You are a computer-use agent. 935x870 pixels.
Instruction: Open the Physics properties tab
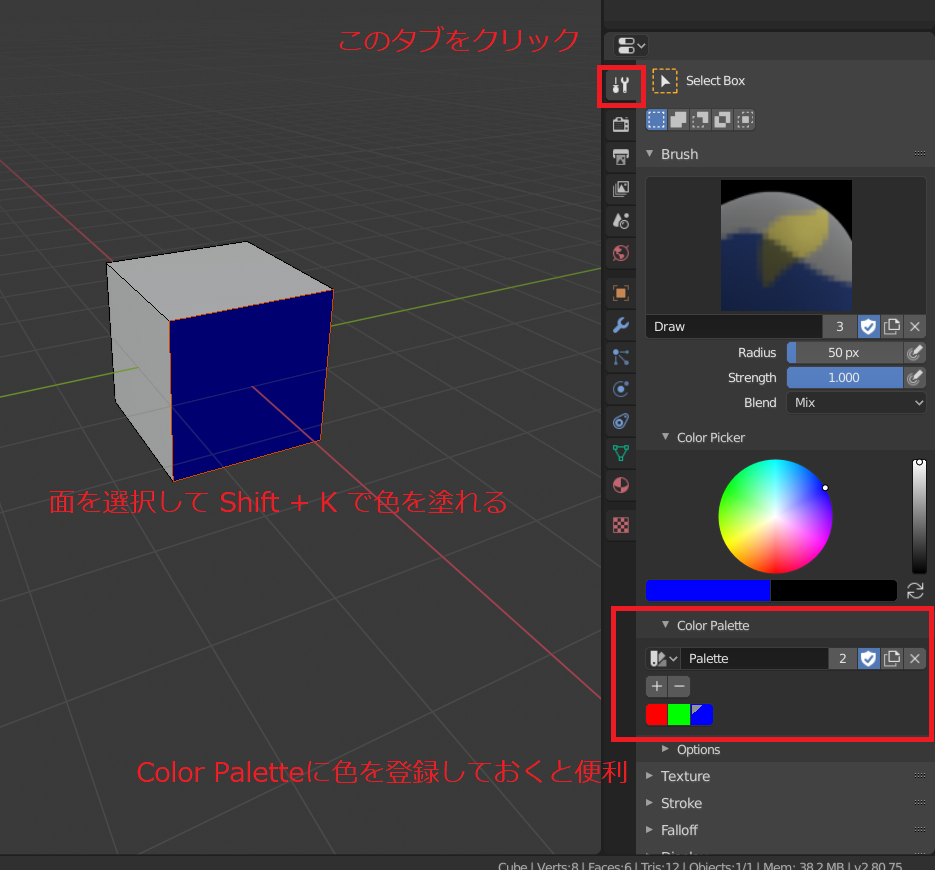pos(621,389)
